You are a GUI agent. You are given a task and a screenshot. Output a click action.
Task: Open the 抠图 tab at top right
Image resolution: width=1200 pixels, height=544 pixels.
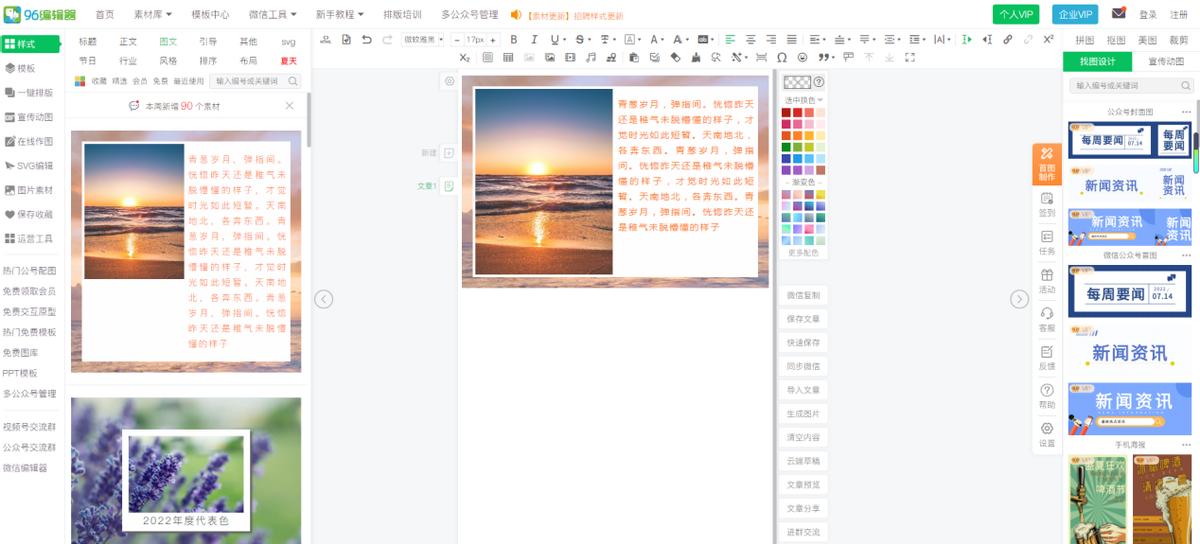(x=1116, y=40)
